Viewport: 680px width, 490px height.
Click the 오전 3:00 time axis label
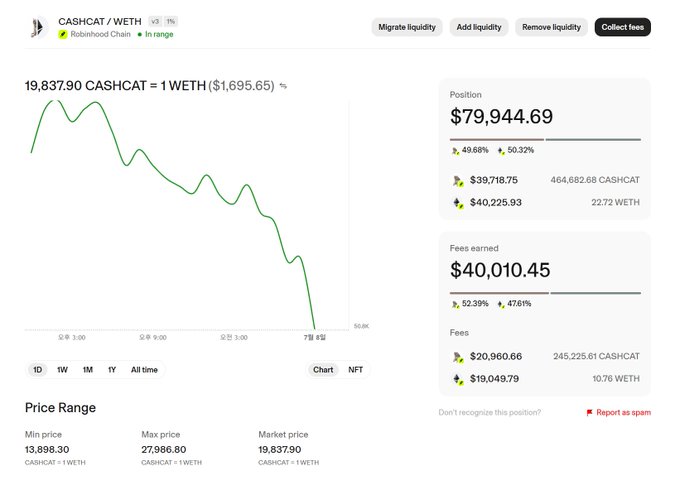pyautogui.click(x=234, y=337)
